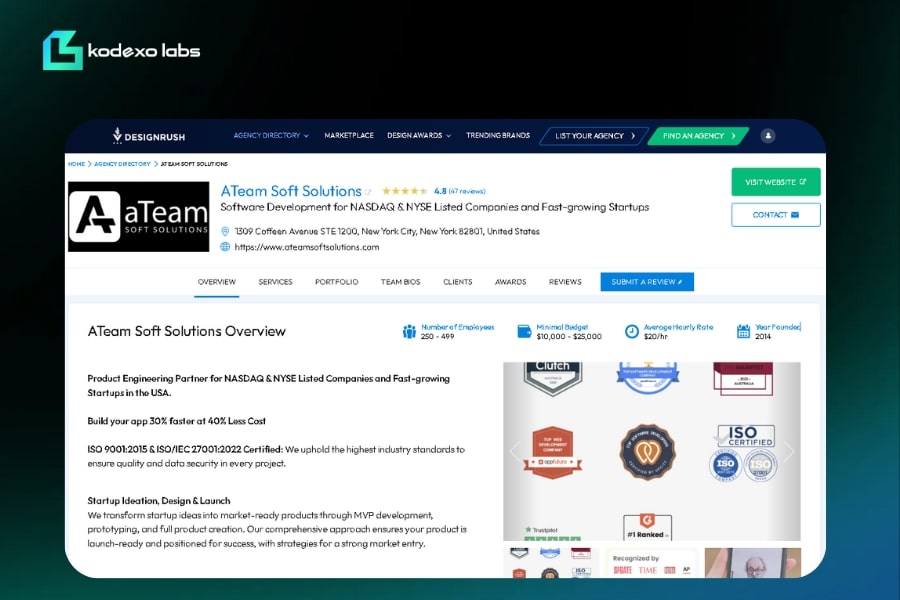The image size is (900, 600).
Task: Click the ISO Certified badge
Action: tap(745, 452)
